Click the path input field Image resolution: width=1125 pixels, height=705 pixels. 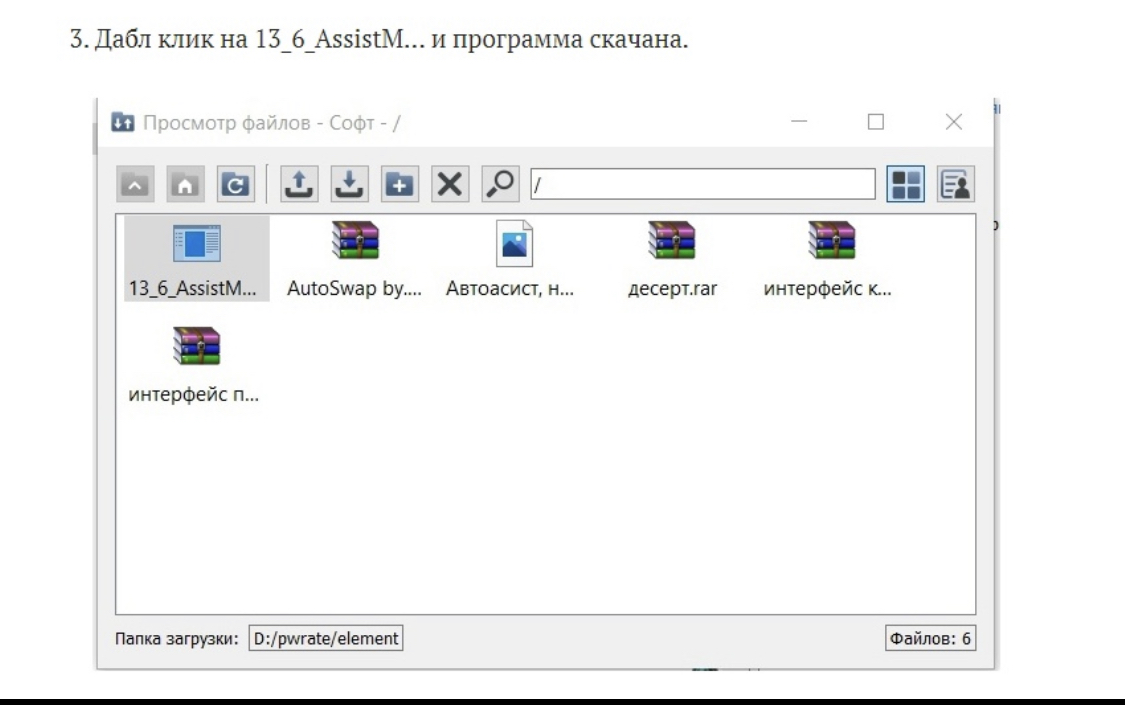point(702,184)
